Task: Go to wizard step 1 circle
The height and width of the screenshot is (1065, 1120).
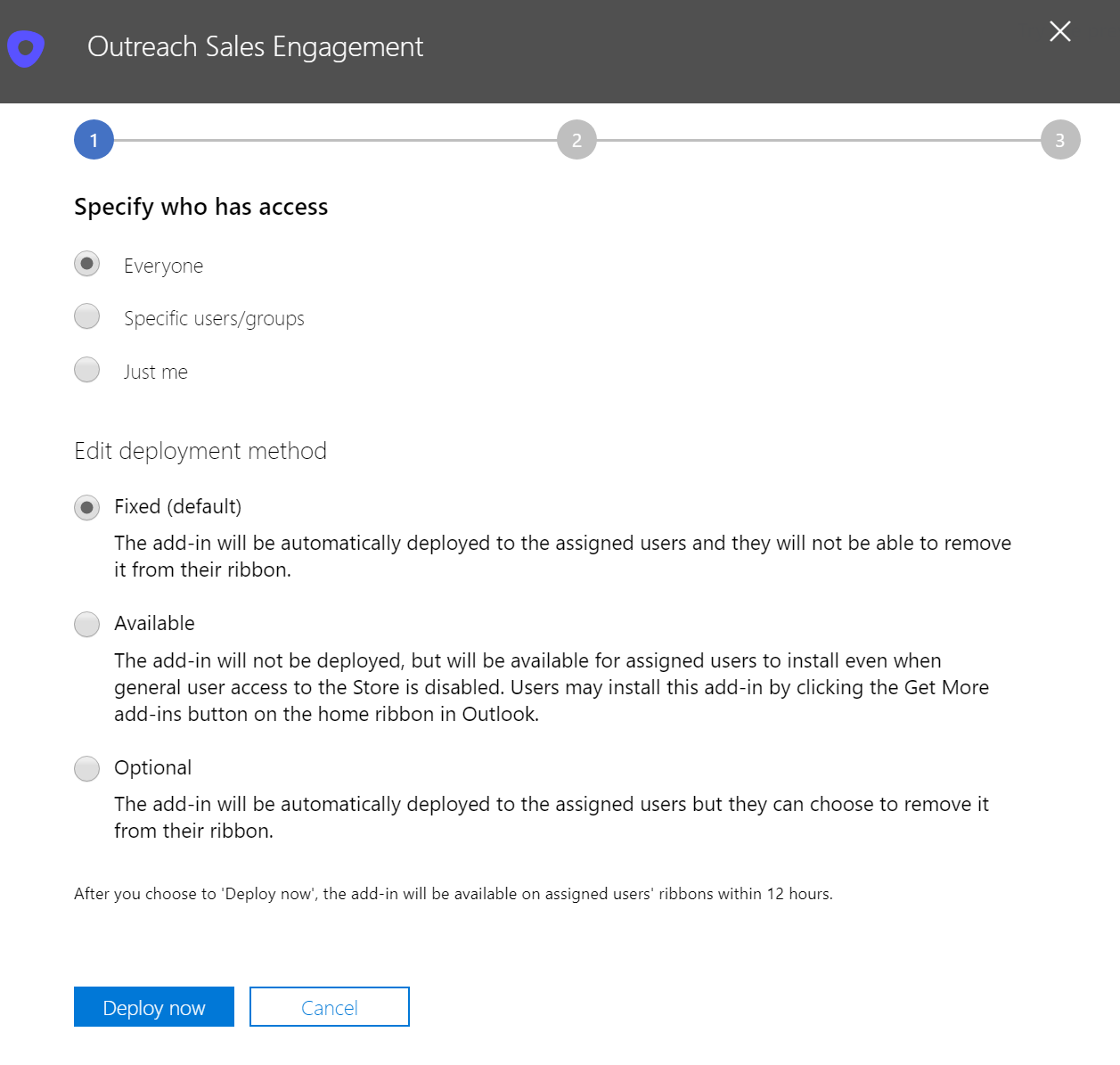Action: (94, 140)
